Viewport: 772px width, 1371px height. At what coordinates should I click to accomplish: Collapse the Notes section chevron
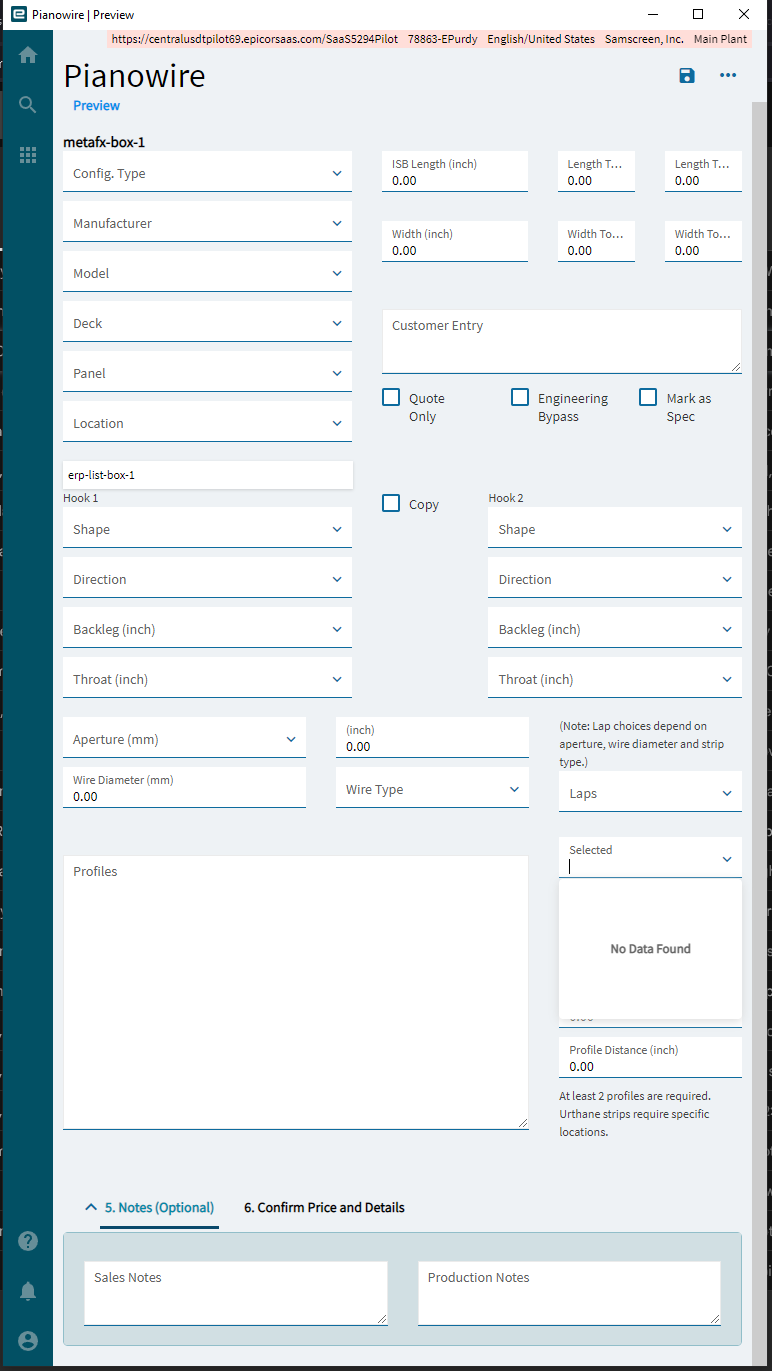(91, 1207)
